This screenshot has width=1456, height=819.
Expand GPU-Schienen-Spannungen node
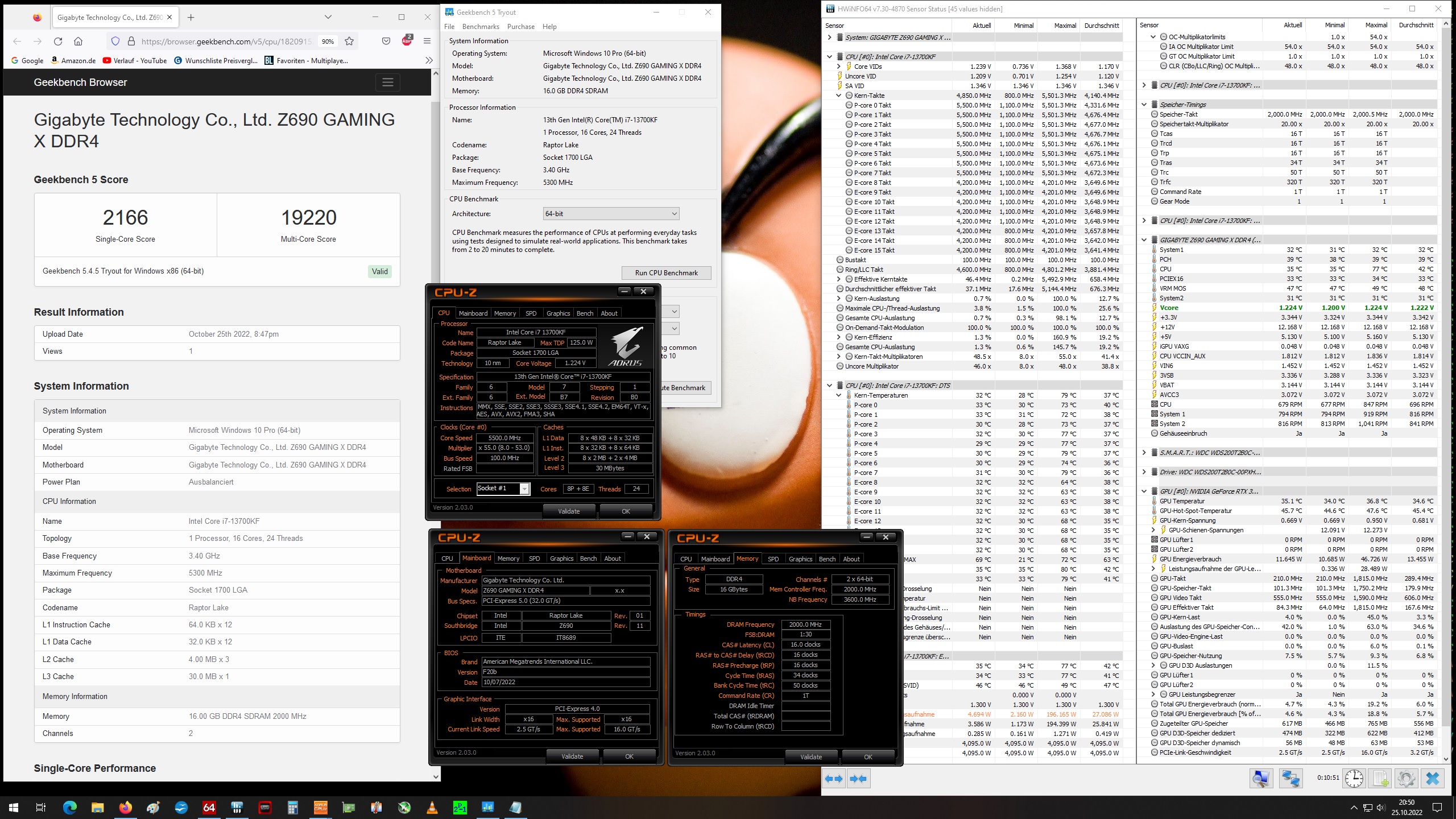[x=1153, y=530]
